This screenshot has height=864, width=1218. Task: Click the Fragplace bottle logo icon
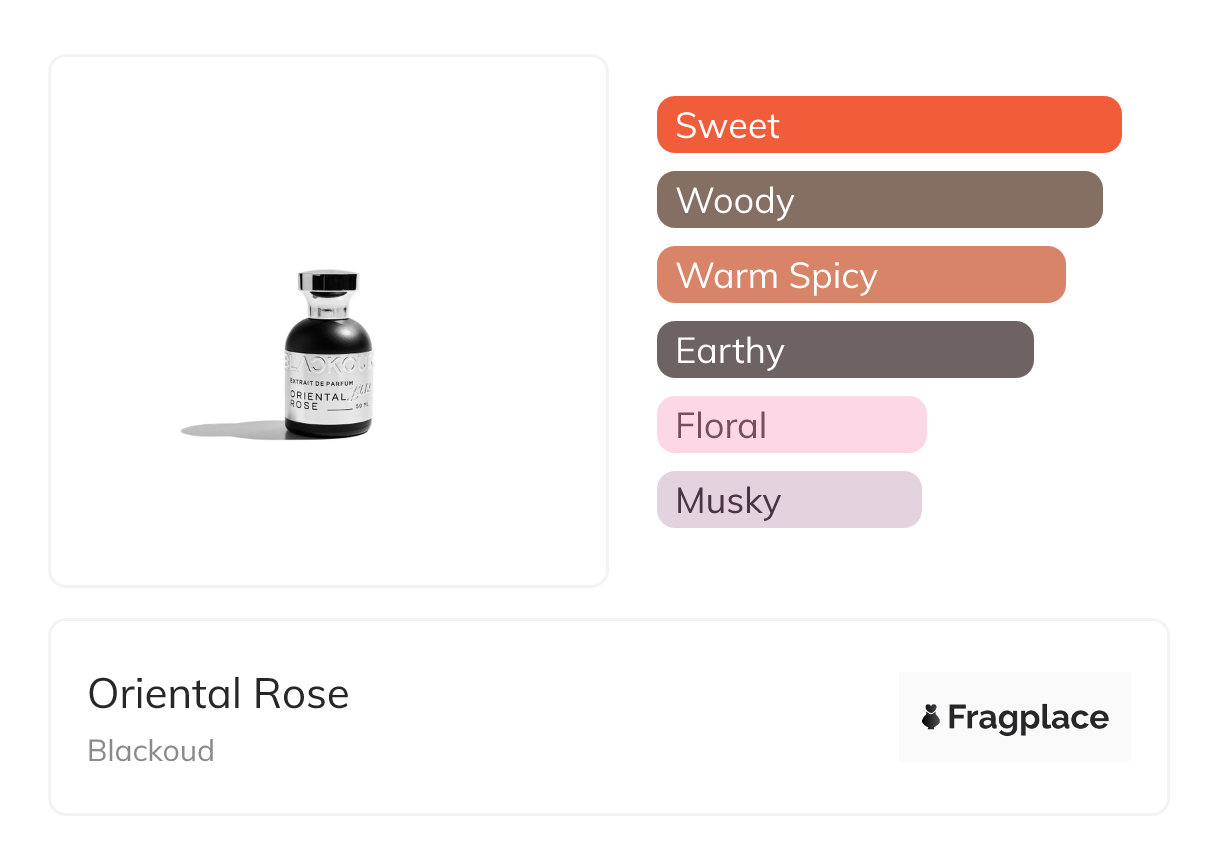pyautogui.click(x=931, y=717)
